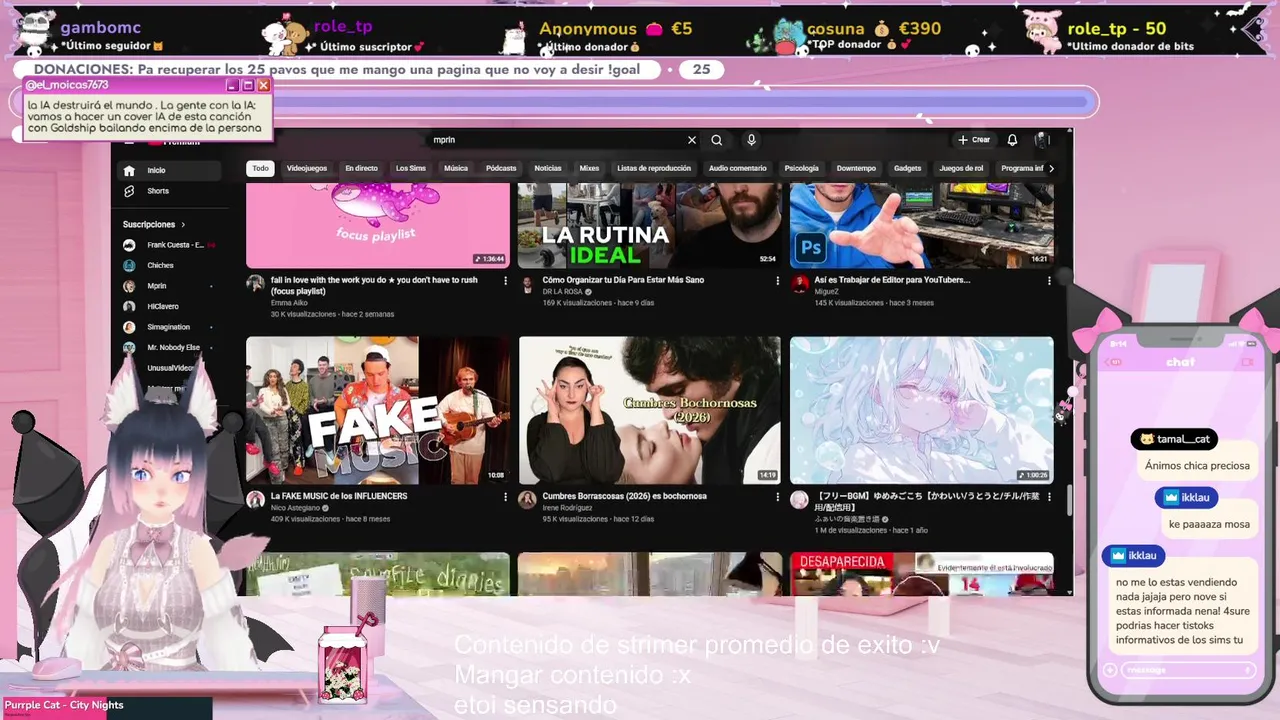Close the el_moicas7673 message popup

pos(263,86)
